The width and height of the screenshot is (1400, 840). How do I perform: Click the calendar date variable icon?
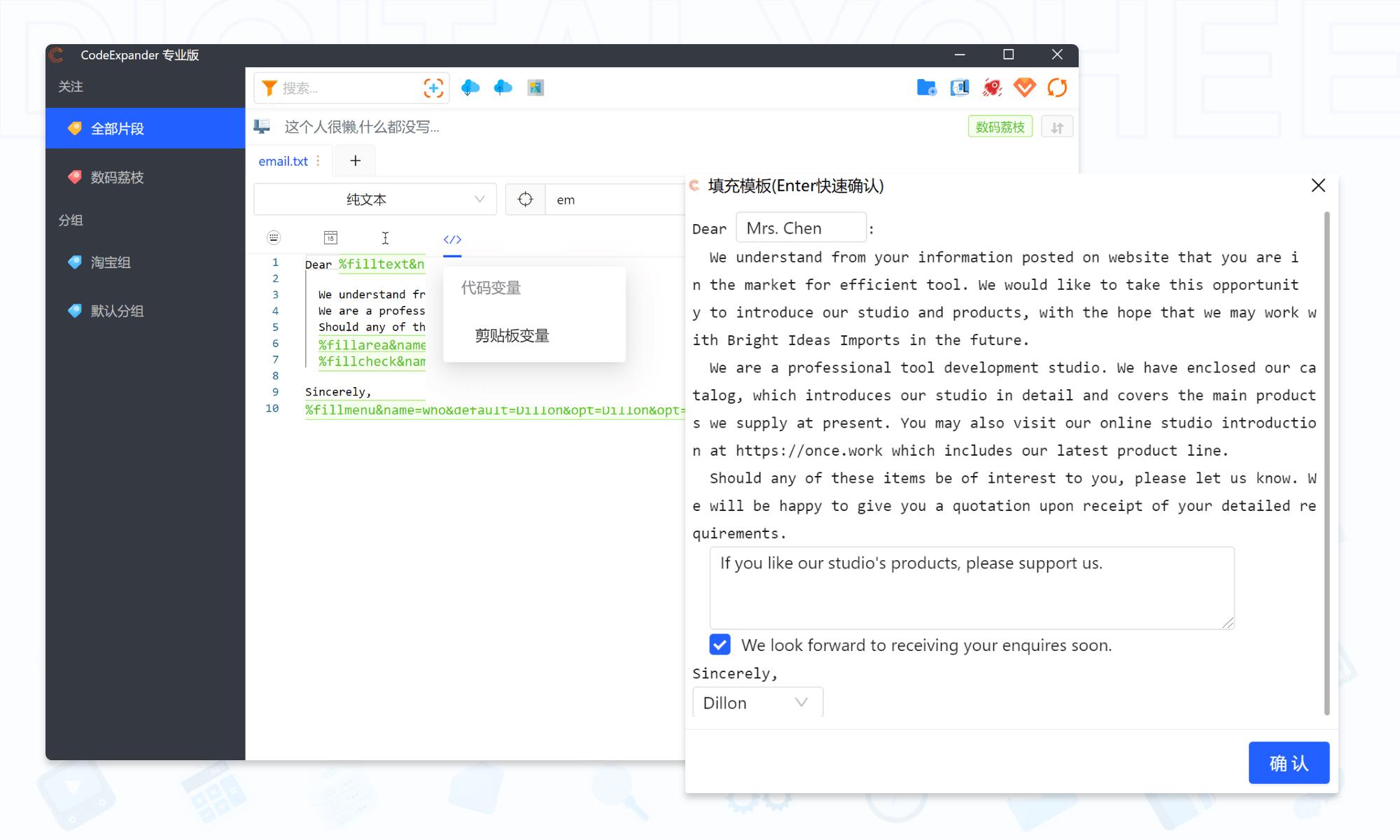pyautogui.click(x=330, y=238)
